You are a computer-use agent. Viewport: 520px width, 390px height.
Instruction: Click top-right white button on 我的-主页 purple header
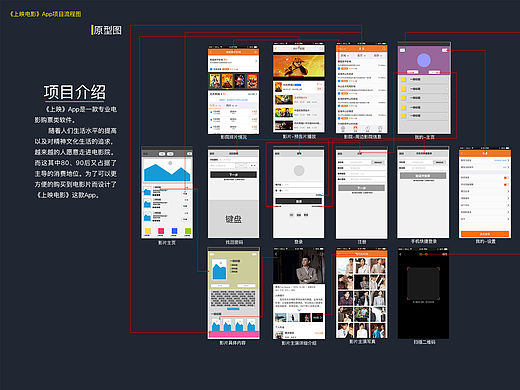click(445, 50)
